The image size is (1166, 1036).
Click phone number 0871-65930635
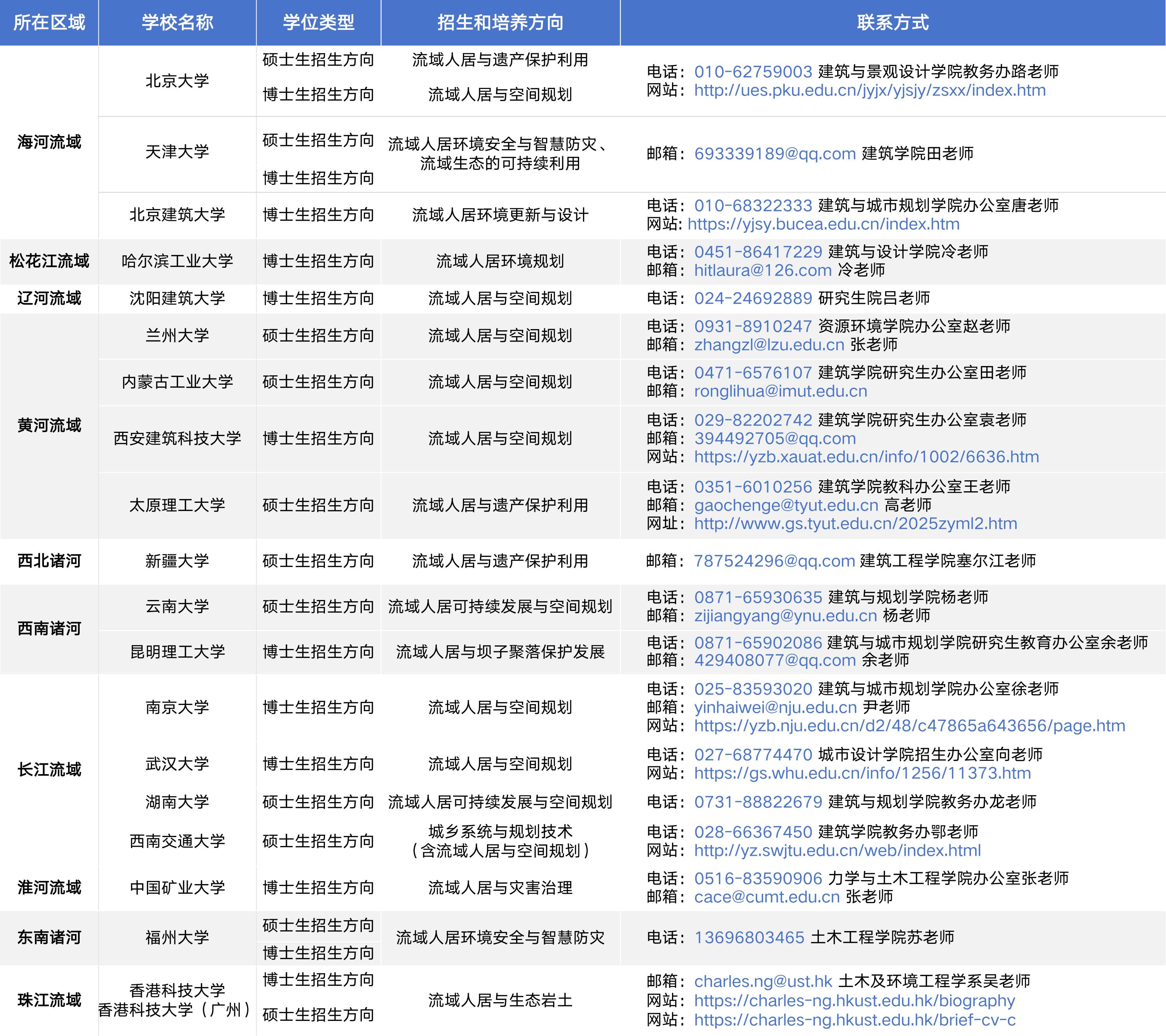pos(758,597)
